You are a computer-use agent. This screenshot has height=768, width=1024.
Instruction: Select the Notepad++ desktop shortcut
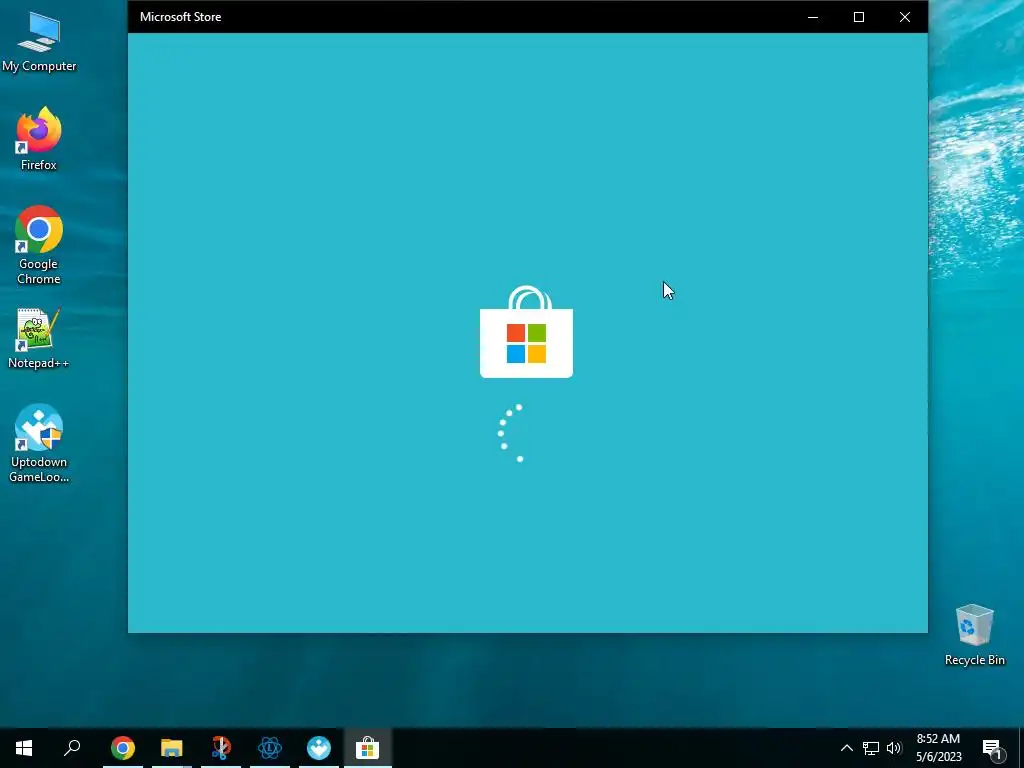coord(39,338)
